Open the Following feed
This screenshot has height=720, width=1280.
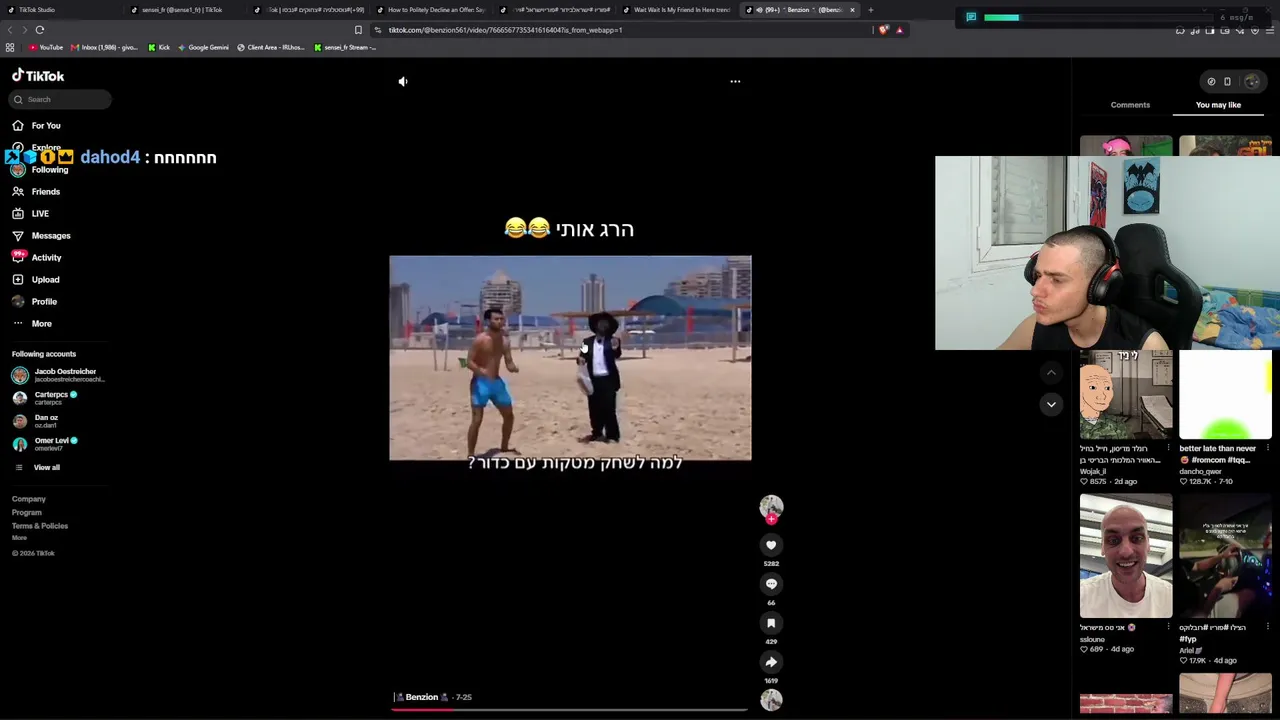click(x=49, y=170)
